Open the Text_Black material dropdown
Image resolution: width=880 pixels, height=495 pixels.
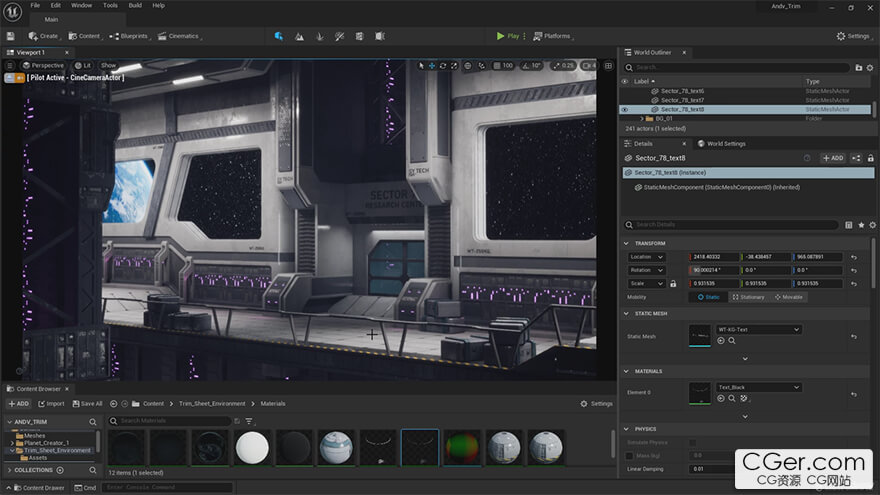[x=759, y=387]
